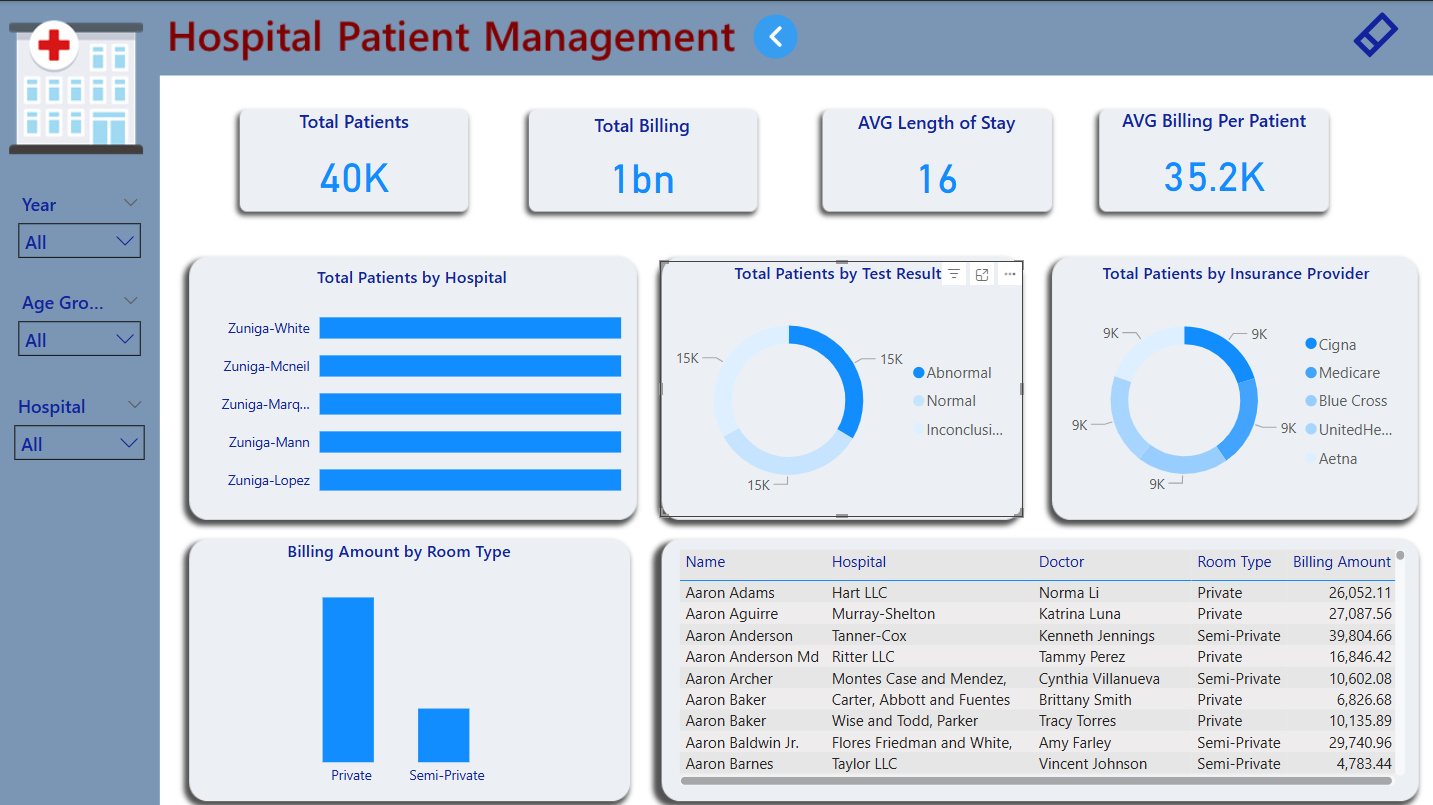Sort table by Doctor column header
This screenshot has height=805, width=1433.
(1061, 562)
